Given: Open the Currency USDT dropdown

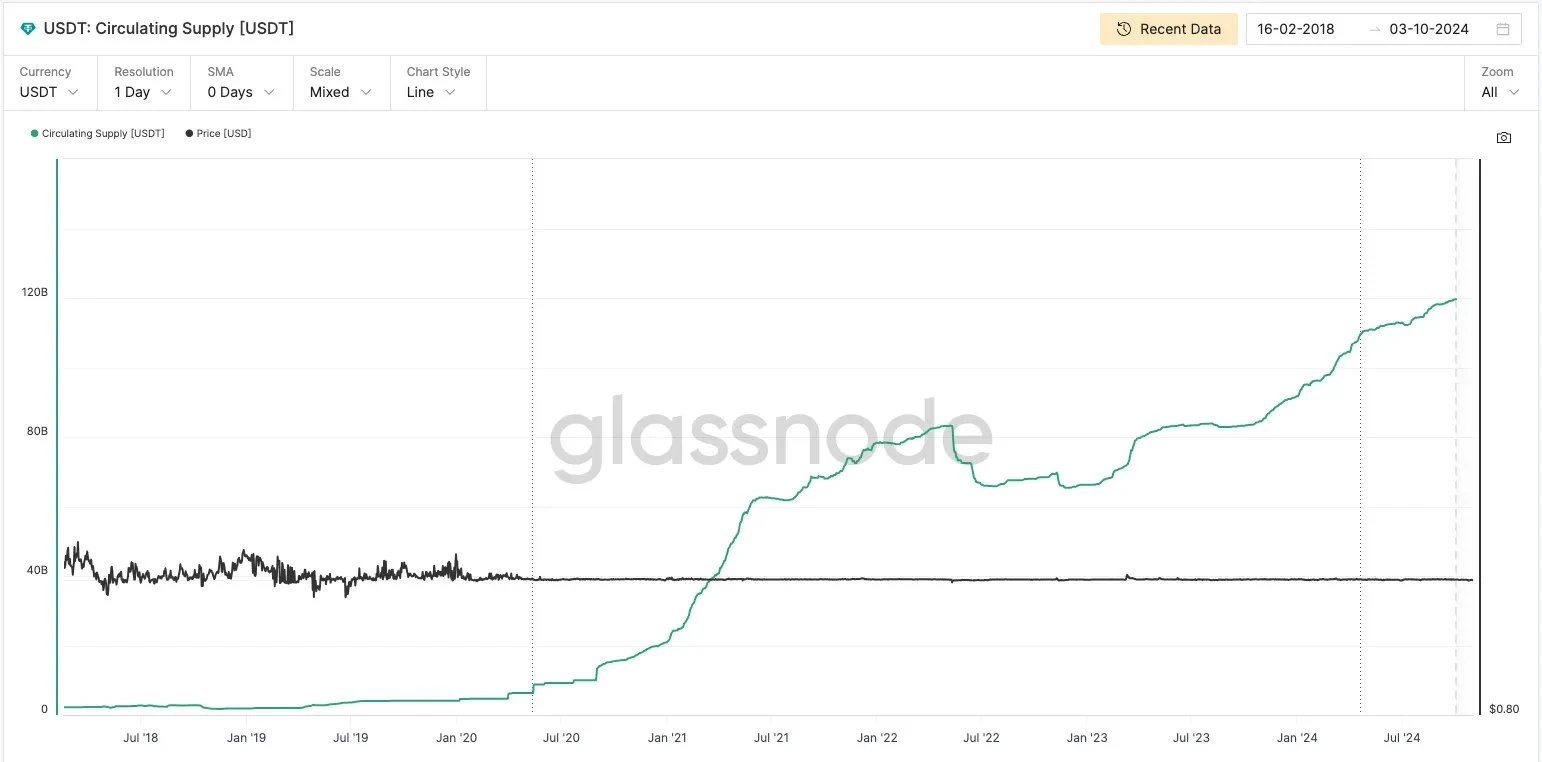Looking at the screenshot, I should [x=49, y=92].
